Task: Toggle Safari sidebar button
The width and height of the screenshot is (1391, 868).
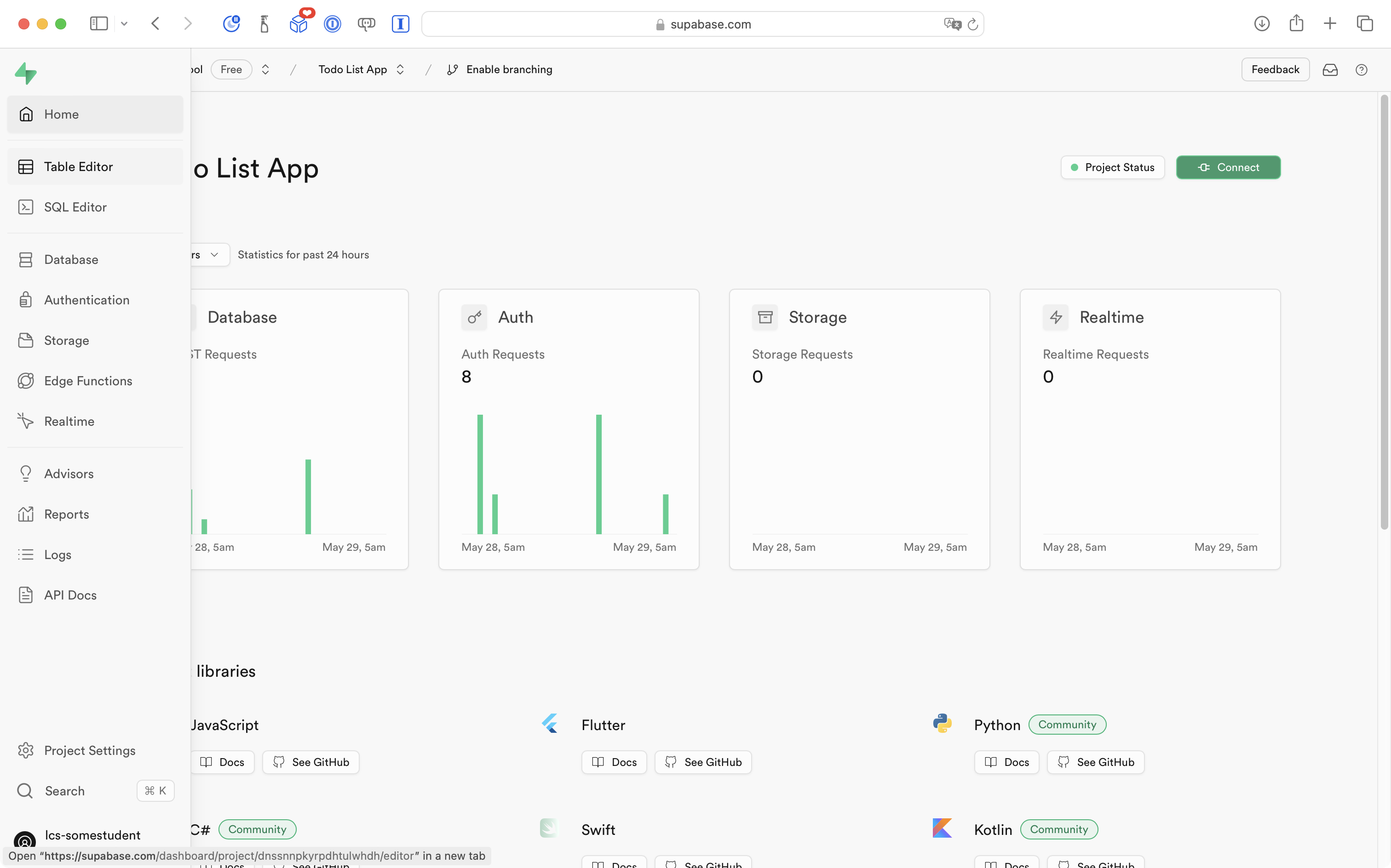Action: point(99,23)
